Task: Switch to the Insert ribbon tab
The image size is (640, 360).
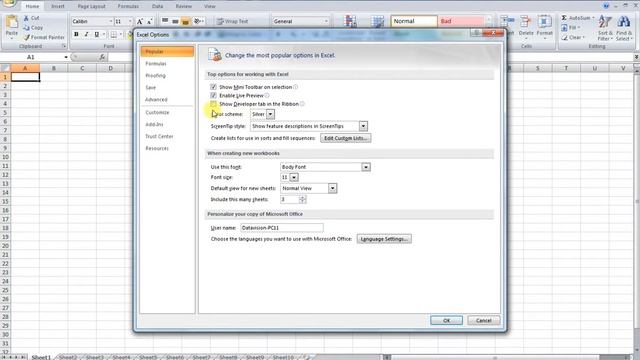Action: point(58,6)
